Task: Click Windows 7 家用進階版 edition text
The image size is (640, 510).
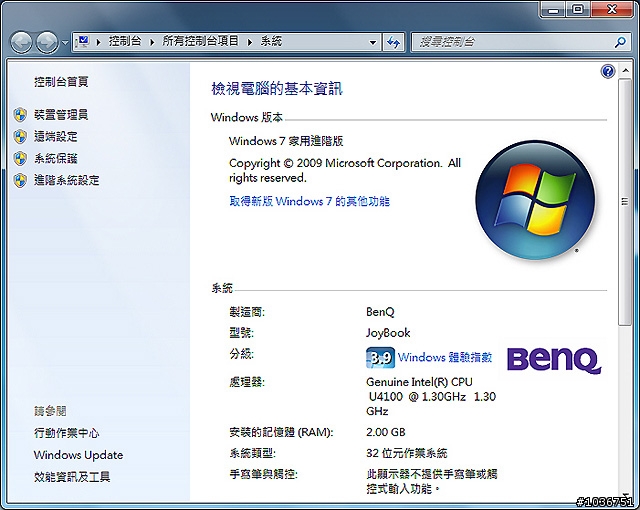Action: [286, 141]
